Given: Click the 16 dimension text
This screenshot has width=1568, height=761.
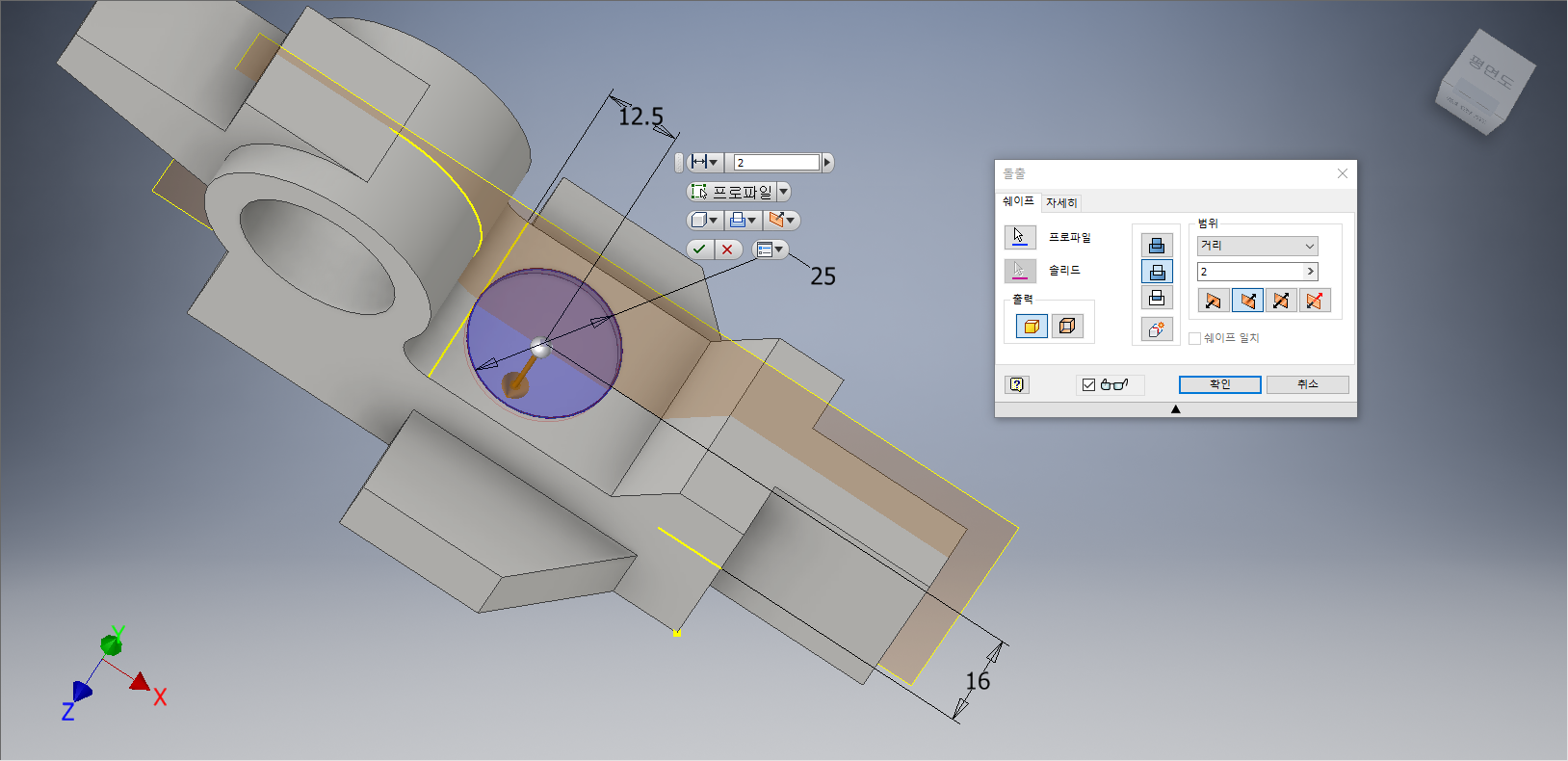Looking at the screenshot, I should (978, 681).
